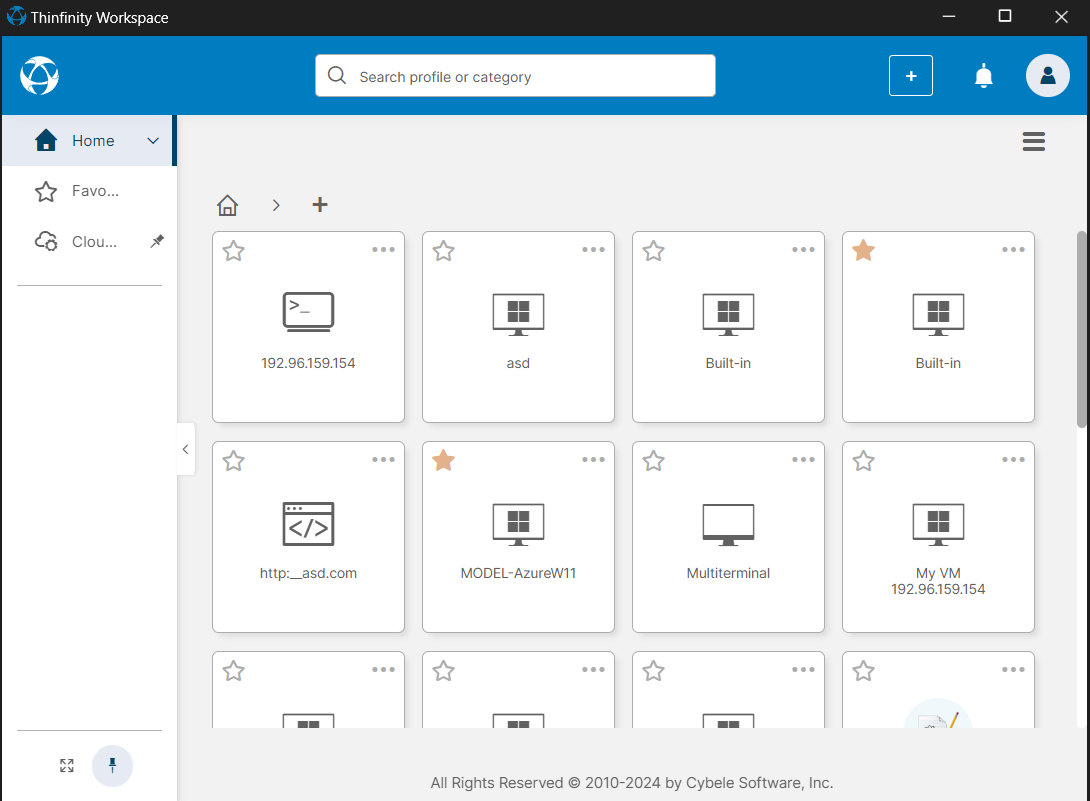Mark Multiterminal as a favorite
1090x801 pixels.
pyautogui.click(x=653, y=461)
